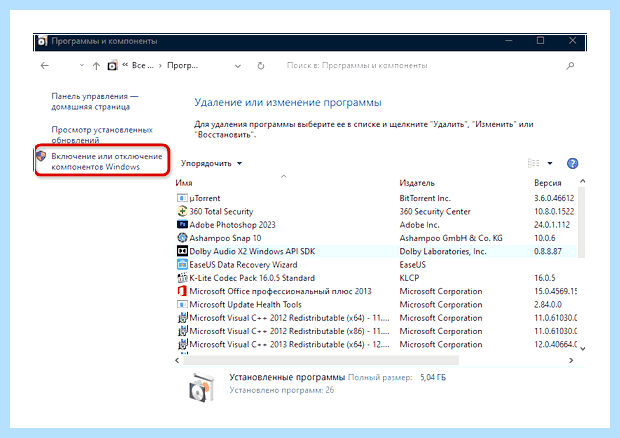Image resolution: width=620 pixels, height=438 pixels.
Task: Open help with the question mark icon
Action: 572,163
